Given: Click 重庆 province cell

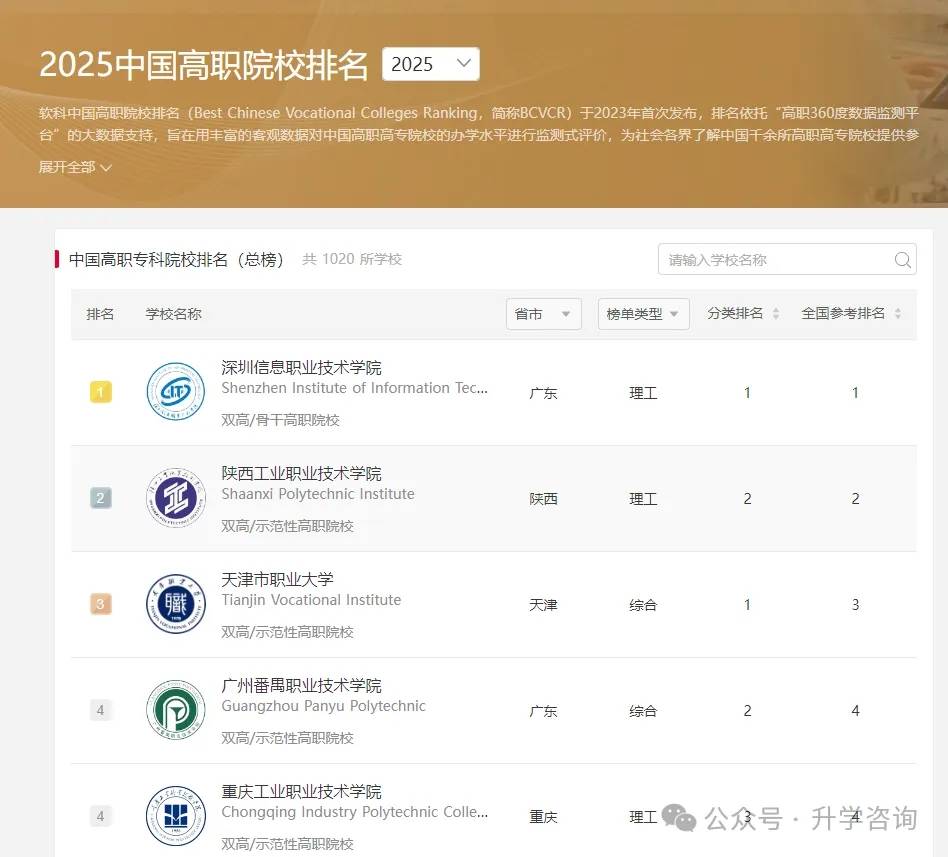Looking at the screenshot, I should tap(543, 817).
